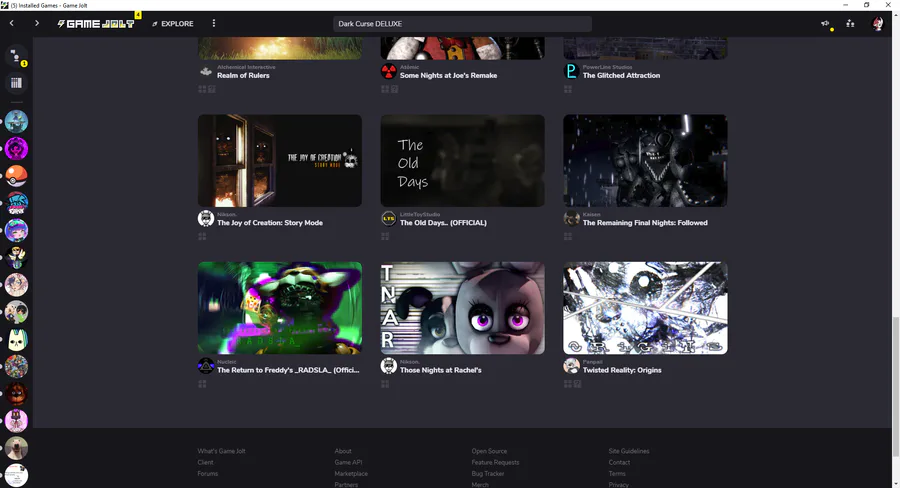Open the Forums footer link
Image resolution: width=900 pixels, height=488 pixels.
208,474
